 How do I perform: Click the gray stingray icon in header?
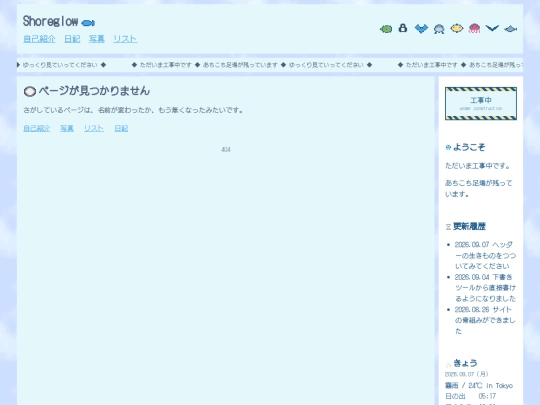(x=510, y=29)
